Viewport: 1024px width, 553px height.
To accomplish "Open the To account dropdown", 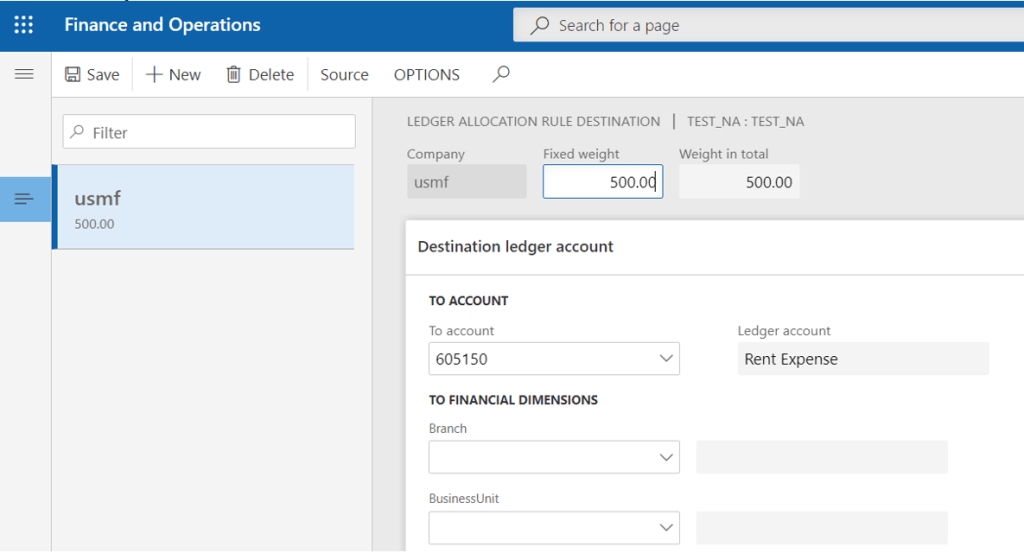I will click(x=665, y=358).
